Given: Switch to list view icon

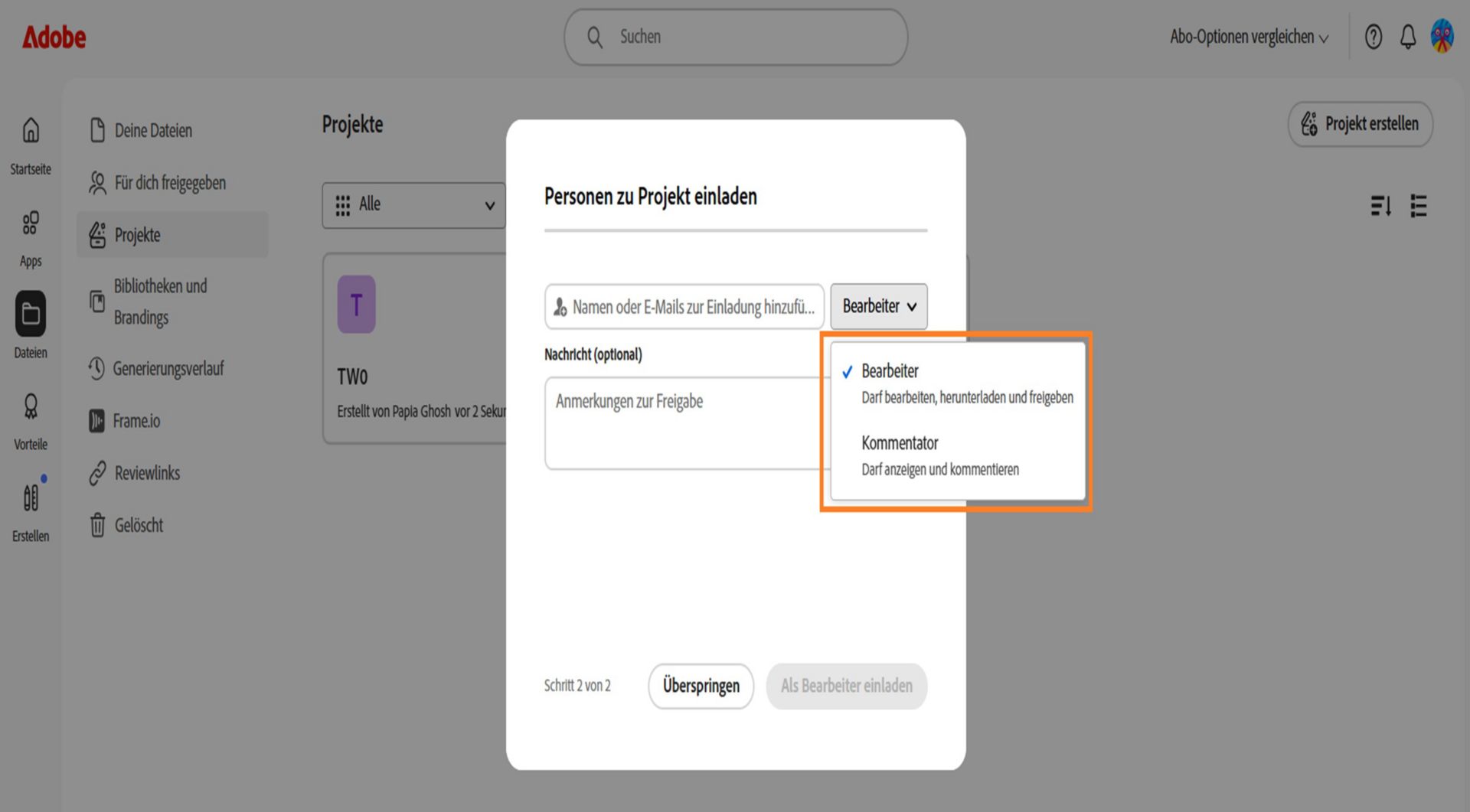Looking at the screenshot, I should coord(1418,206).
